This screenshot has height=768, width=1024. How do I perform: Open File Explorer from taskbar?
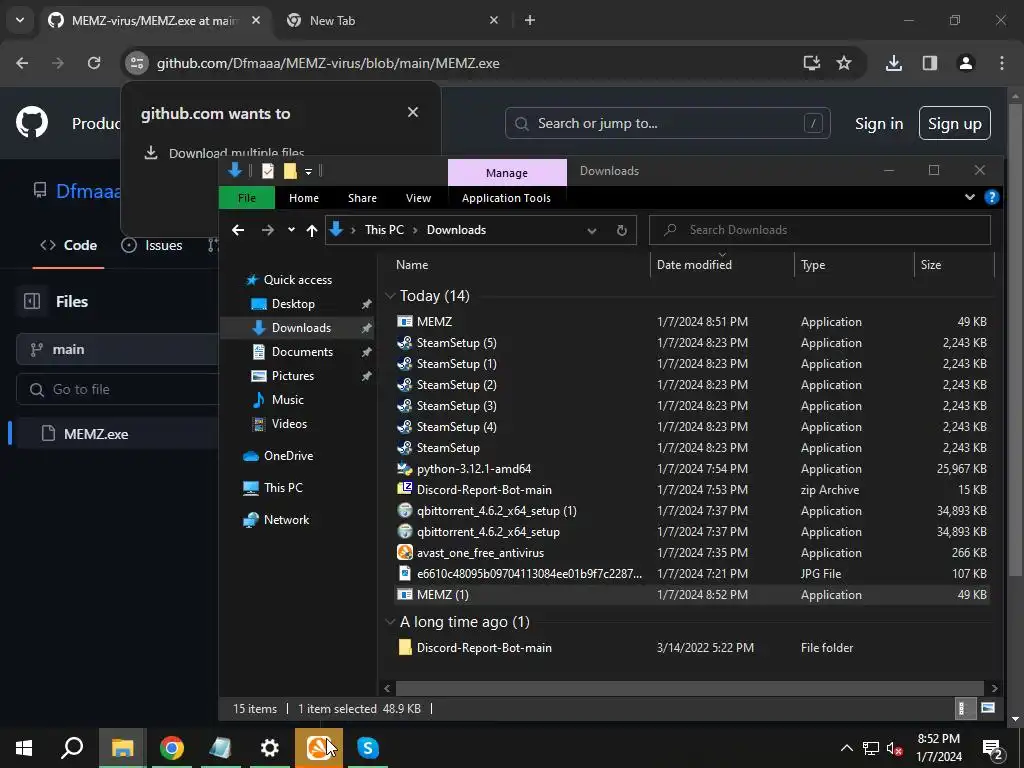point(122,748)
